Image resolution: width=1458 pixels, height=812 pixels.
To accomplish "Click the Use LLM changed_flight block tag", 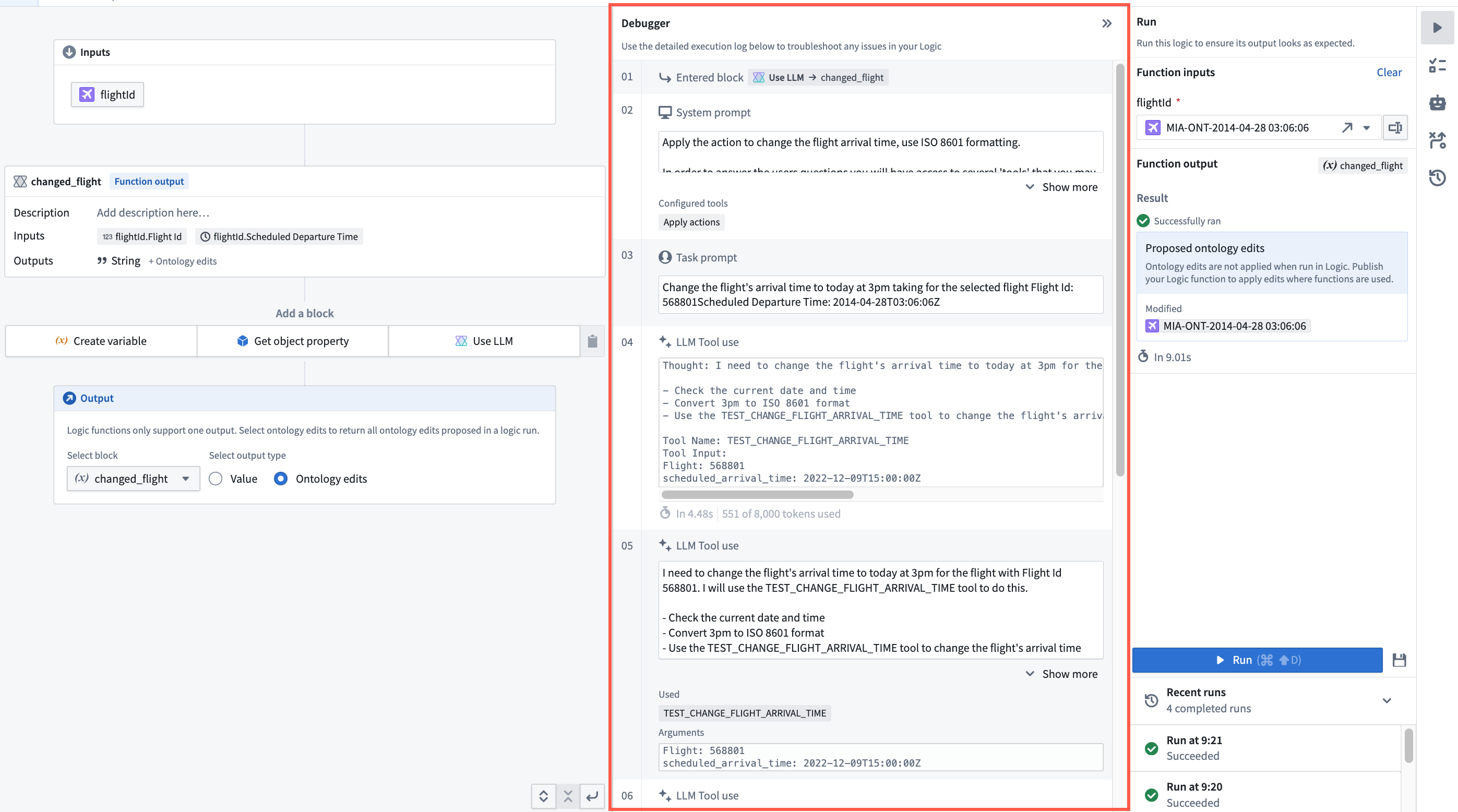I will point(818,77).
